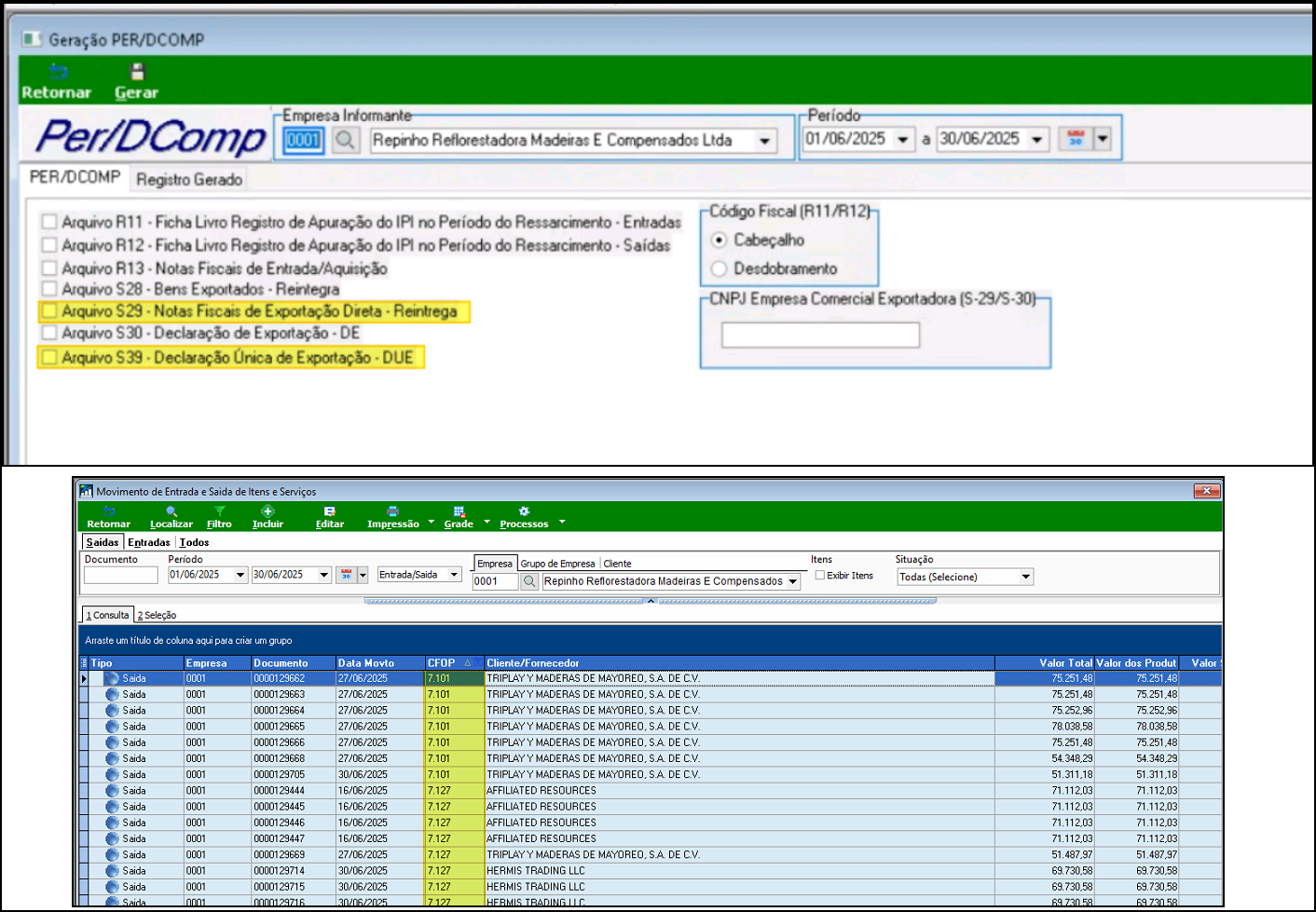Open the calendar icon in the Per/DComp Período box
1316x912 pixels.
point(1076,139)
